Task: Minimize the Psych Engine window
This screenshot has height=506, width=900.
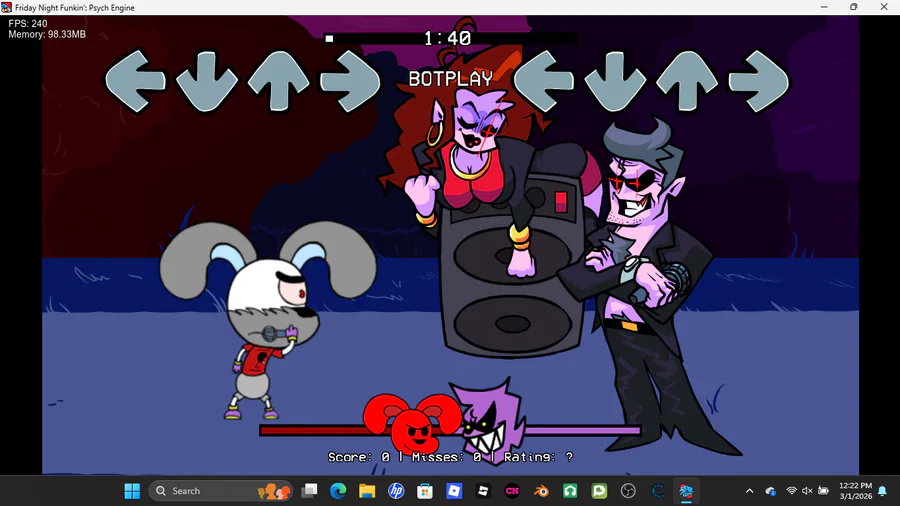Action: coord(824,7)
